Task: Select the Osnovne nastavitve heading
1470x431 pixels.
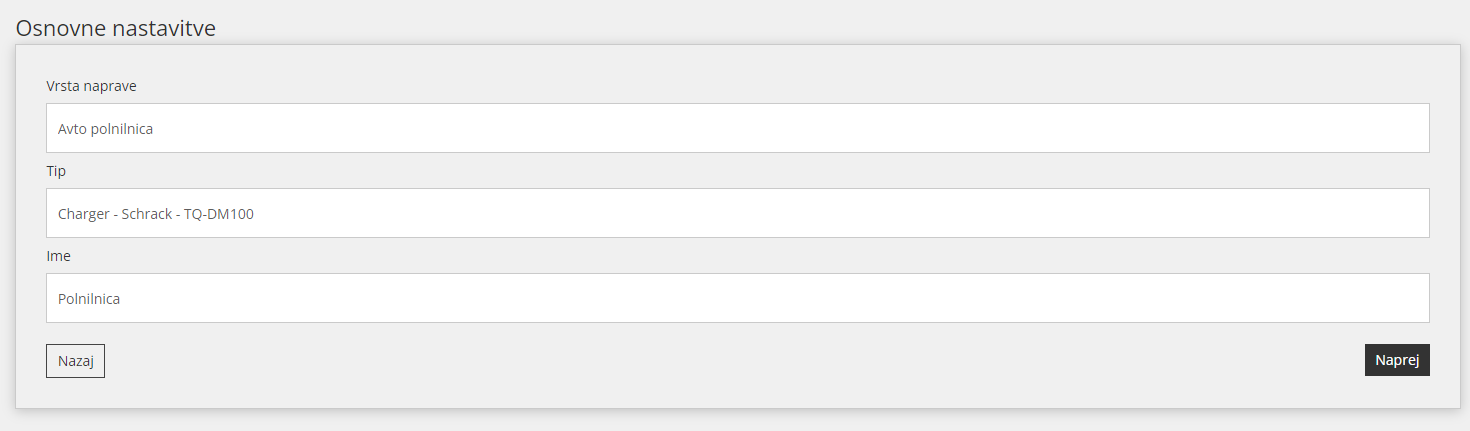Action: click(116, 27)
